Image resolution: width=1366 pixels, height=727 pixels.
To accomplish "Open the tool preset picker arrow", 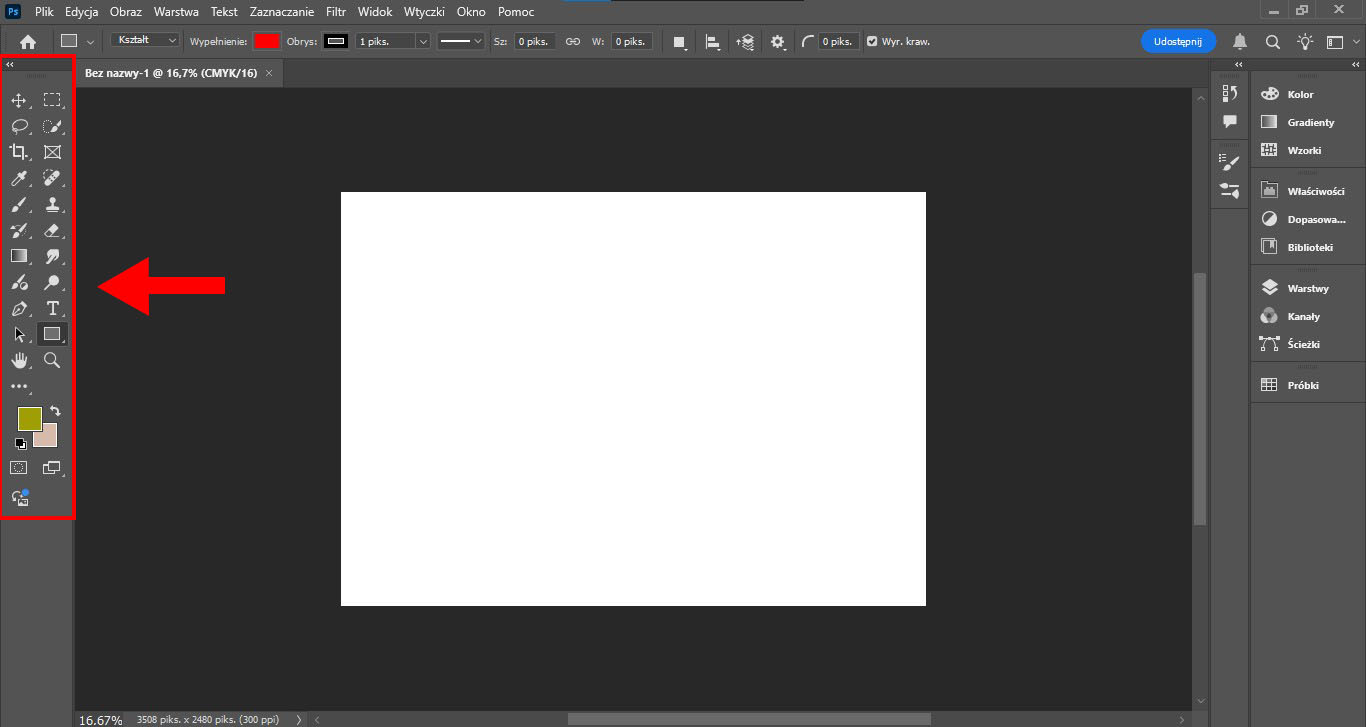I will coord(91,42).
